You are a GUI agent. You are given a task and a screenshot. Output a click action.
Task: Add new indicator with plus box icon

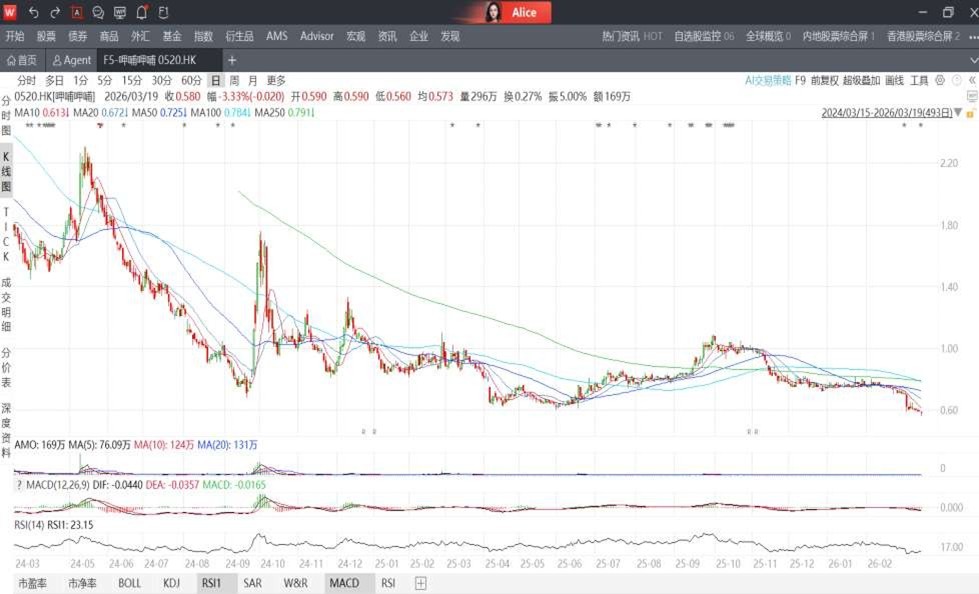[x=421, y=583]
